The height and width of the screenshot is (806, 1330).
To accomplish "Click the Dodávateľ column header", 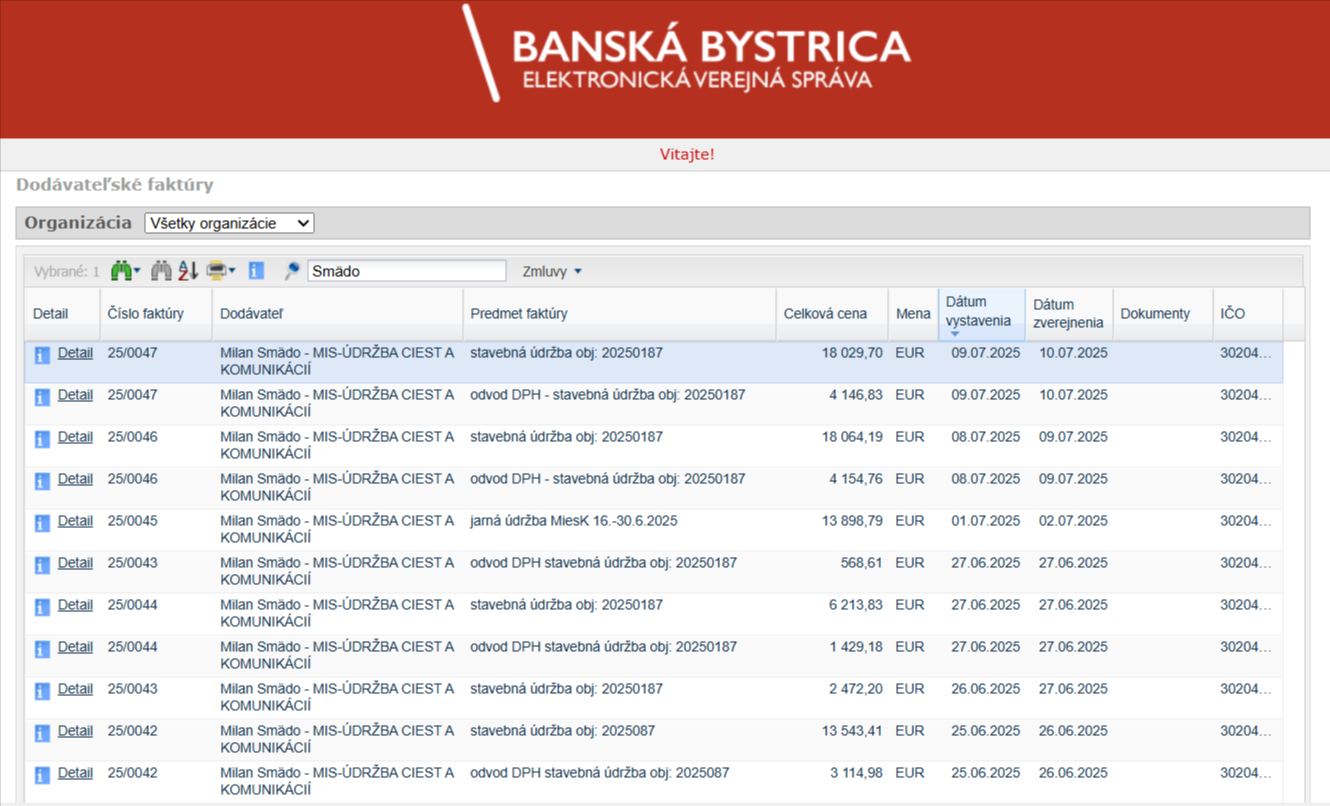I will point(252,314).
